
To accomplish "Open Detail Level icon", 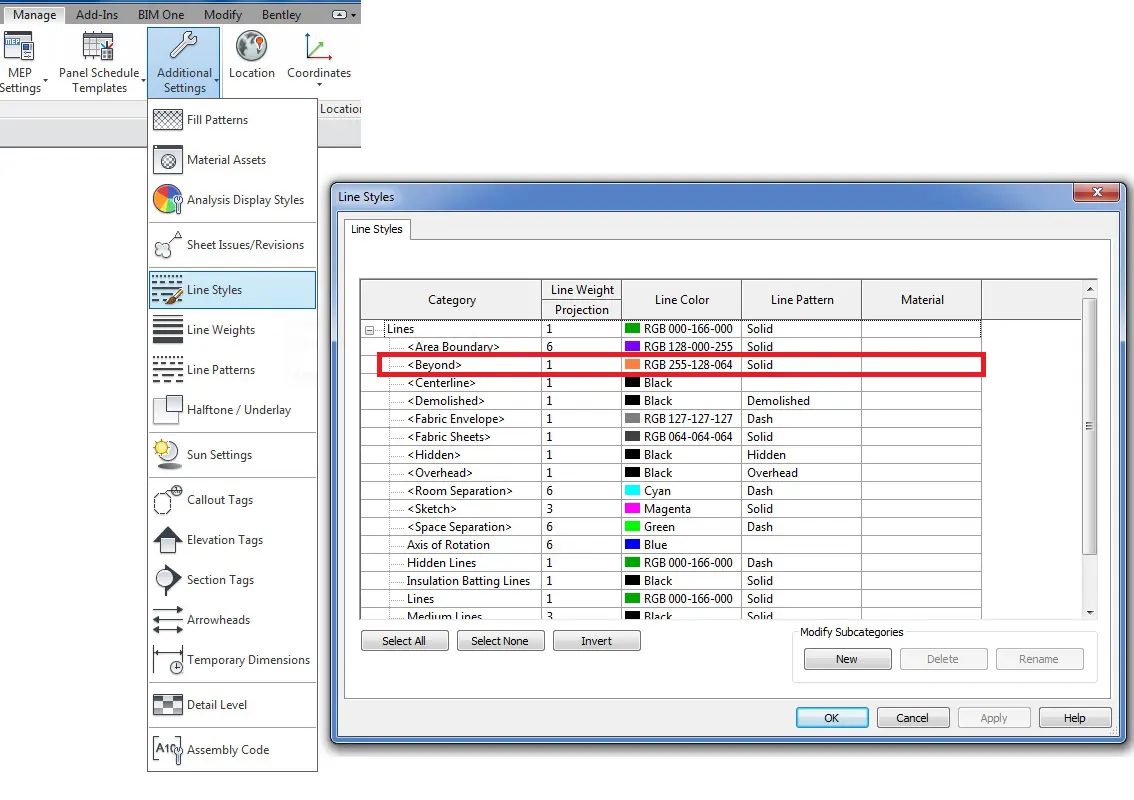I will pos(168,705).
